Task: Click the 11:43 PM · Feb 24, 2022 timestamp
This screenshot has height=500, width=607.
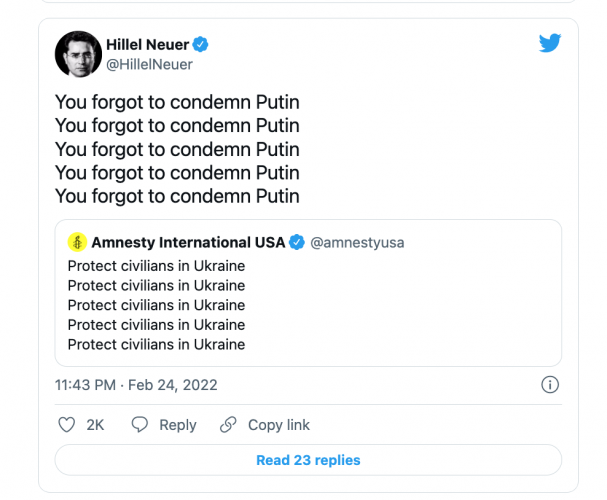Action: [136, 385]
